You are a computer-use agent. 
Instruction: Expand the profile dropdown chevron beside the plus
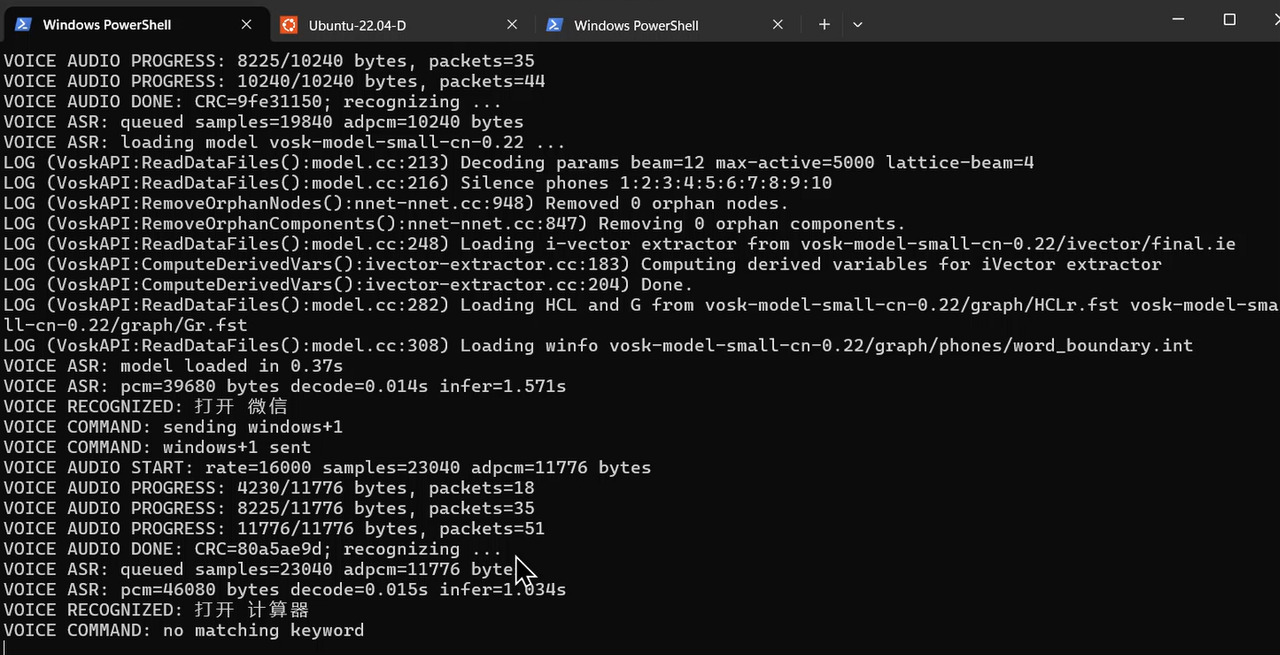pos(857,25)
